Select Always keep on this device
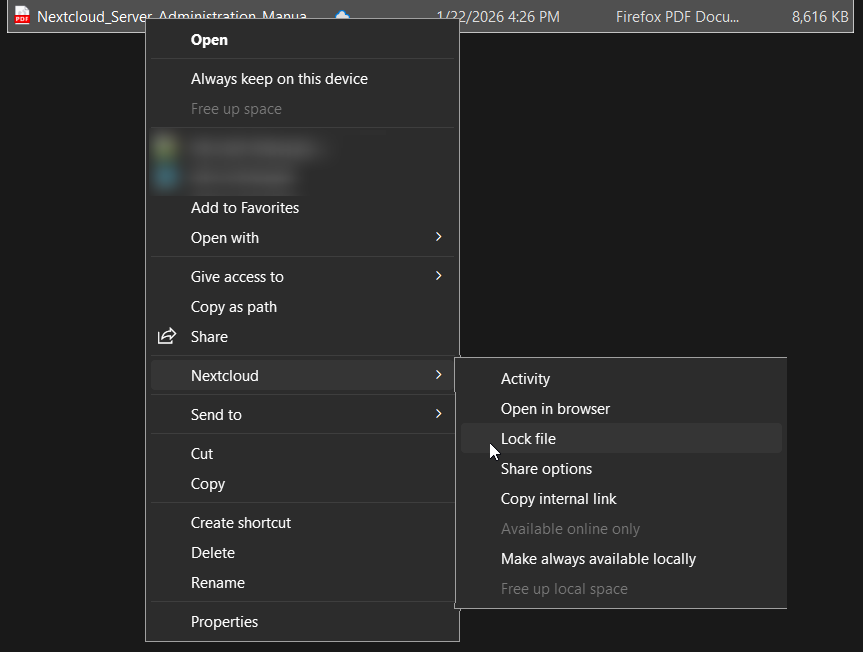 point(303,79)
